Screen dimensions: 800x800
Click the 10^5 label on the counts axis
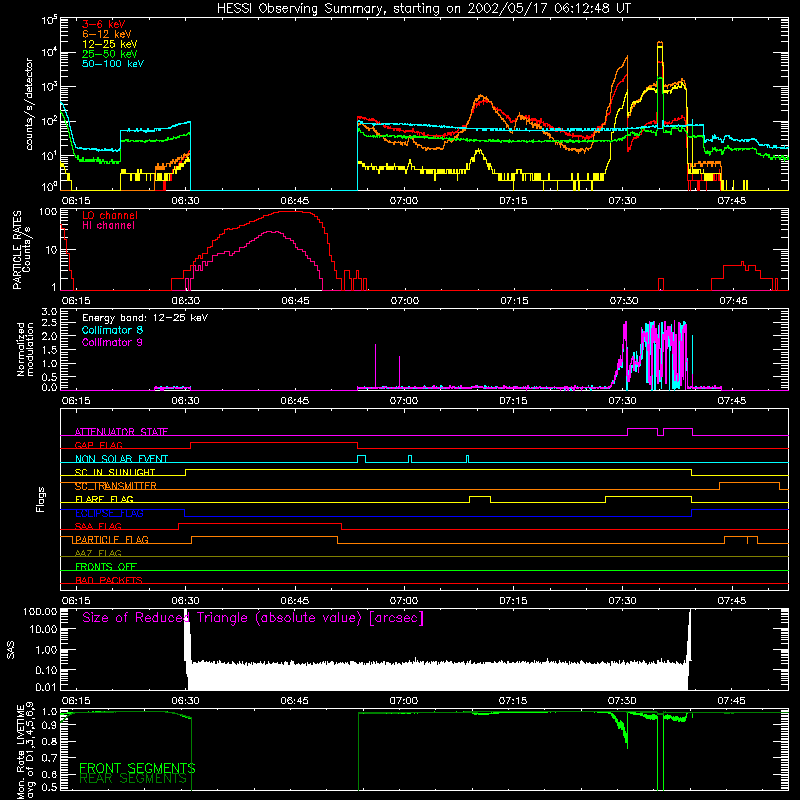(x=49, y=20)
